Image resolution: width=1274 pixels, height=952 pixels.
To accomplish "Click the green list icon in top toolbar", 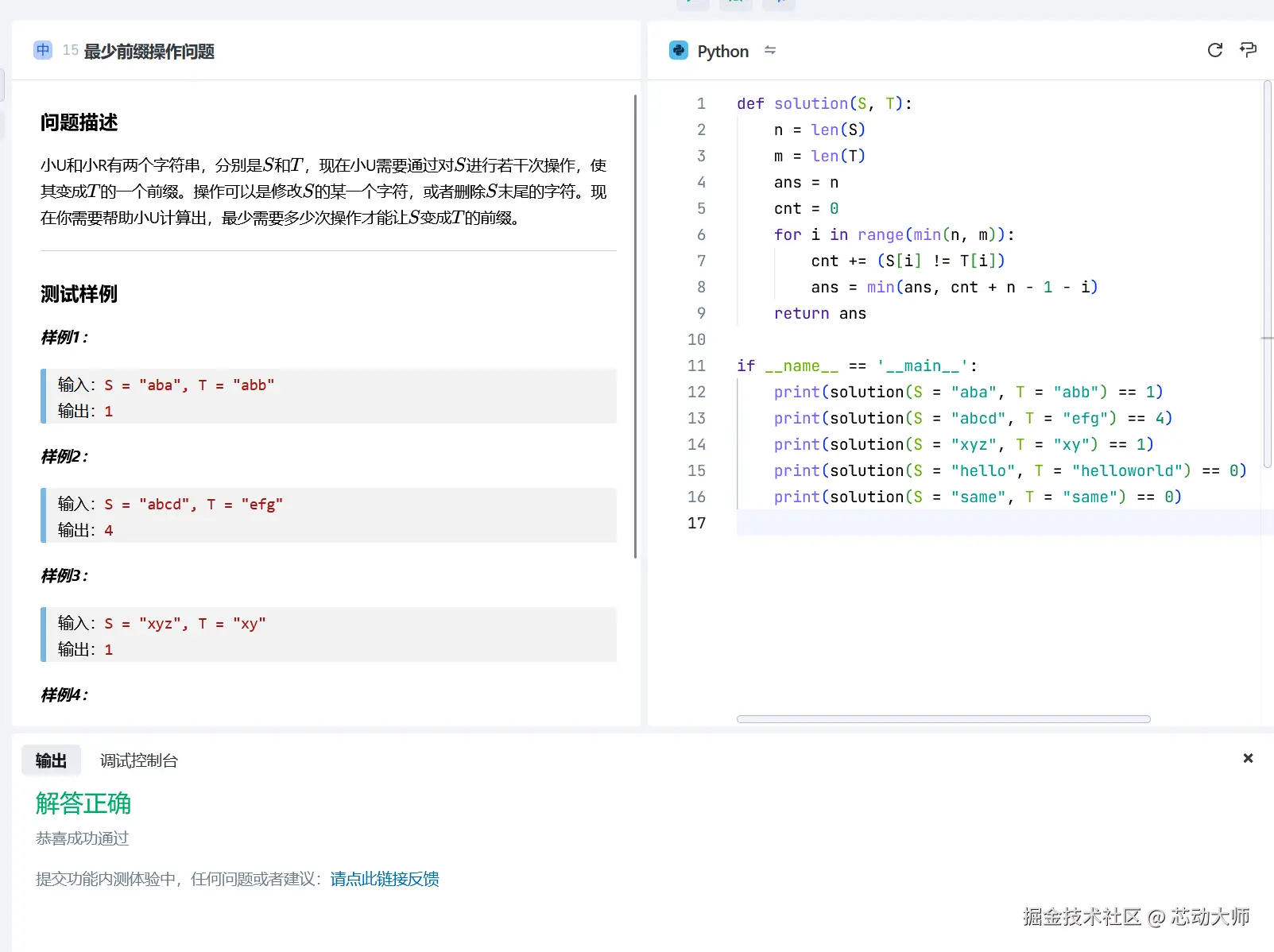I will pyautogui.click(x=735, y=2).
